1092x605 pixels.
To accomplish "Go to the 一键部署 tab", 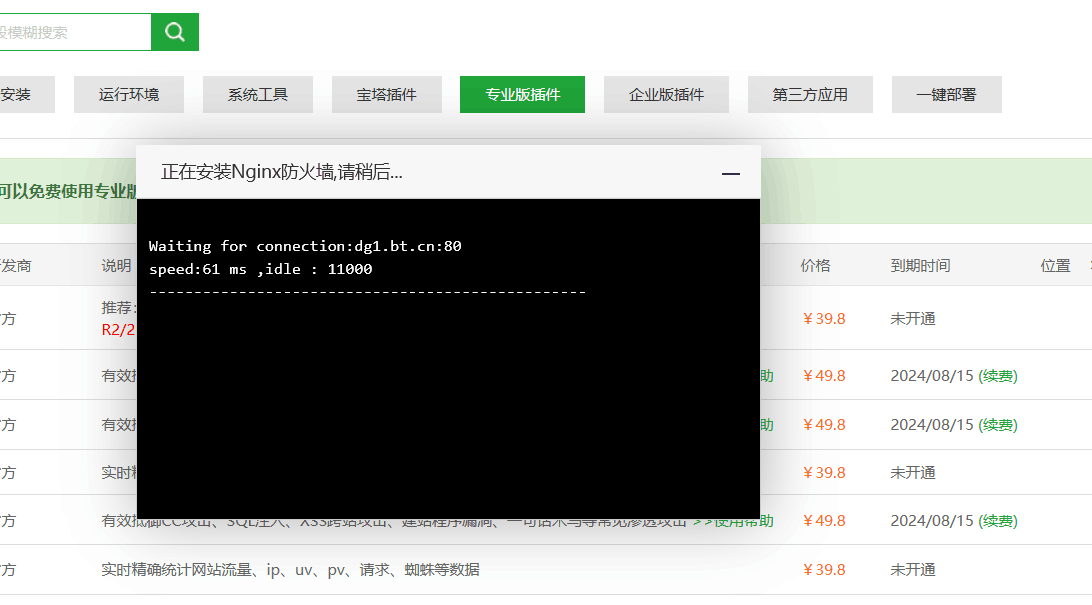I will 946,95.
